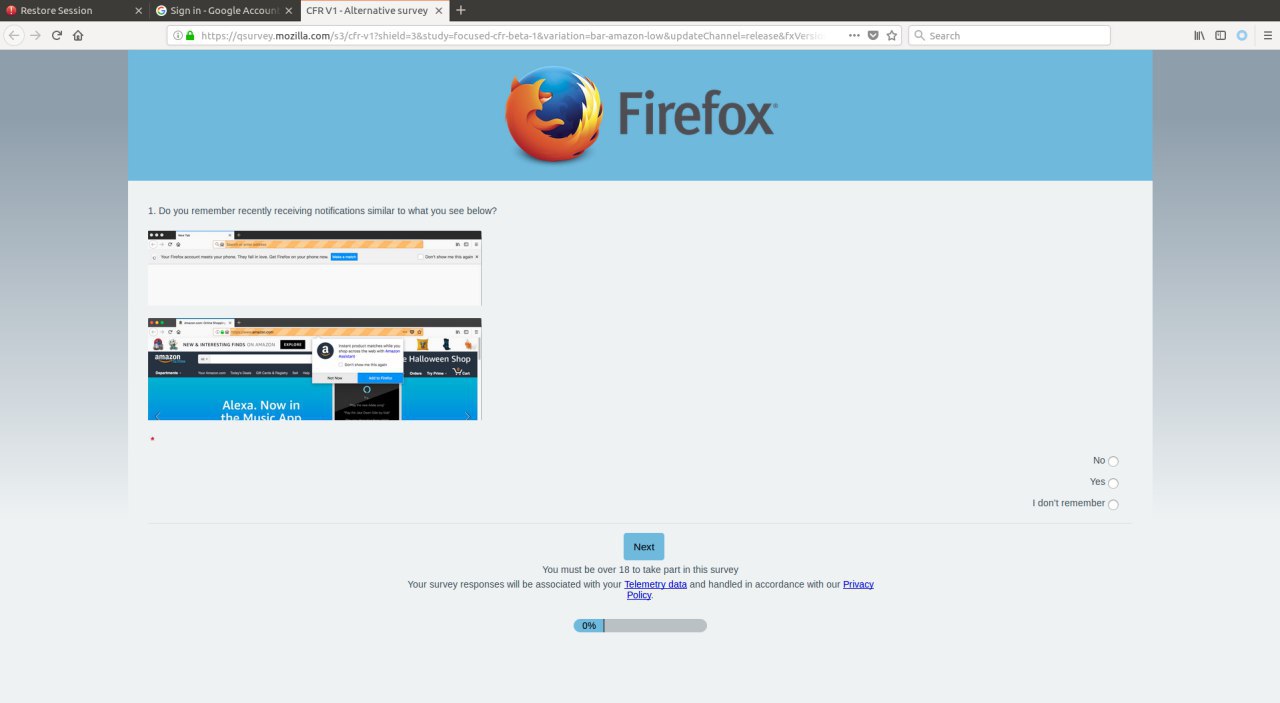Screen dimensions: 1280x703
Task: Open the Telemetry data link
Action: coord(655,584)
